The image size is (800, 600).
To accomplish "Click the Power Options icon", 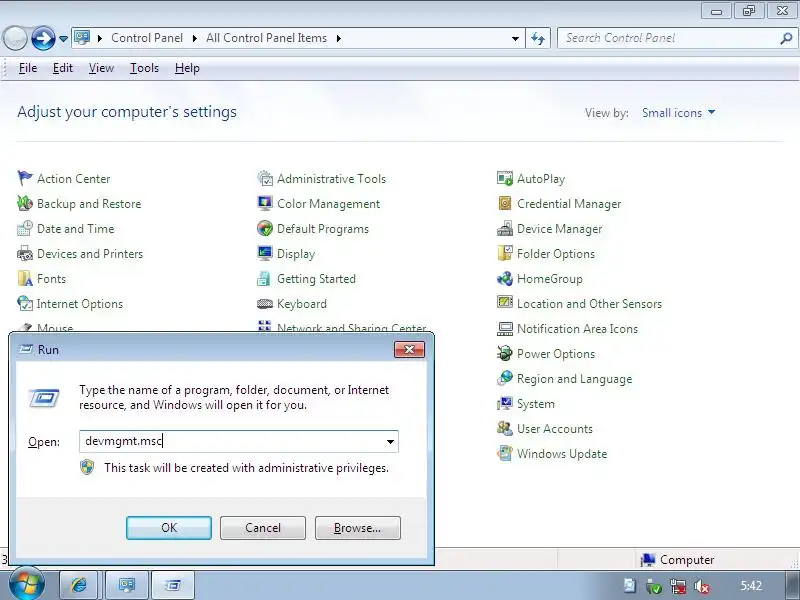I will click(505, 353).
